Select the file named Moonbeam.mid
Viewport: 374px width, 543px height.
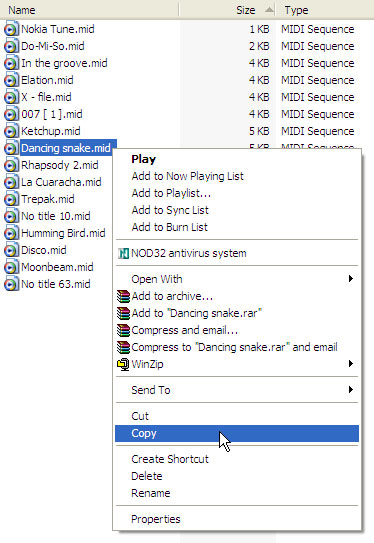[57, 267]
